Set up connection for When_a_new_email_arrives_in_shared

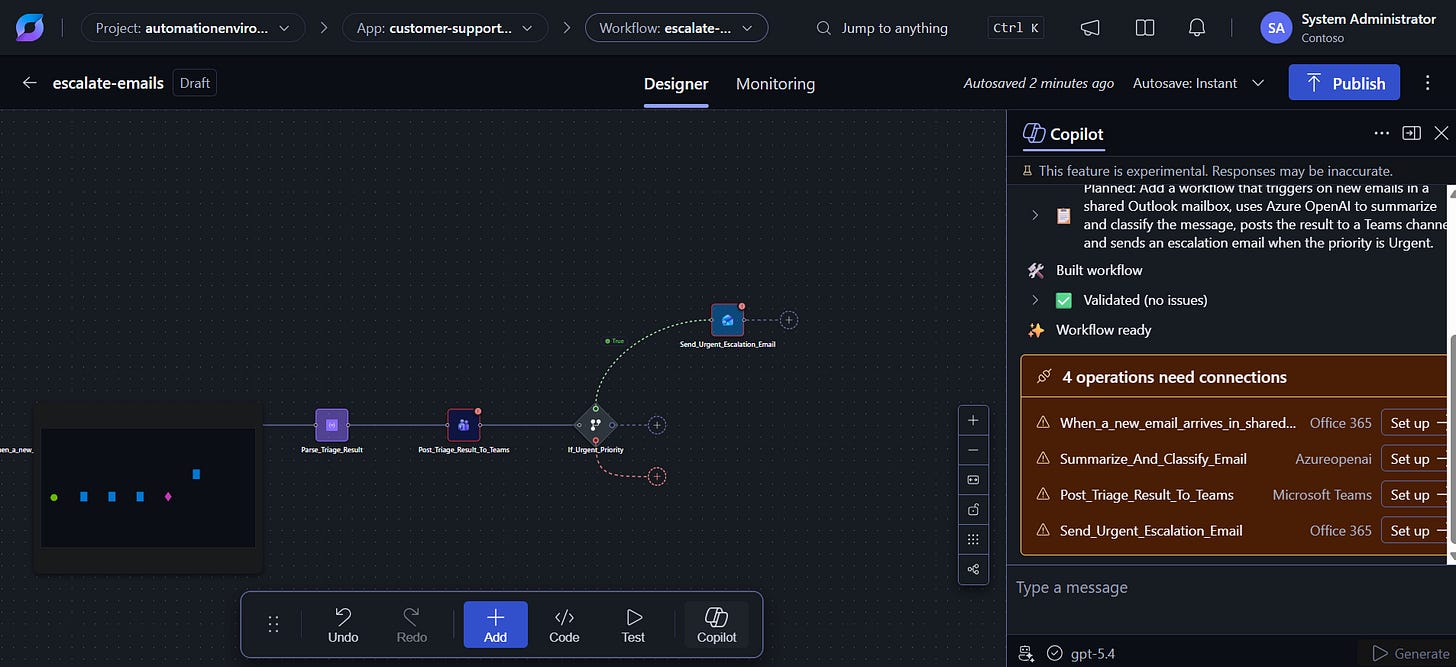1415,423
